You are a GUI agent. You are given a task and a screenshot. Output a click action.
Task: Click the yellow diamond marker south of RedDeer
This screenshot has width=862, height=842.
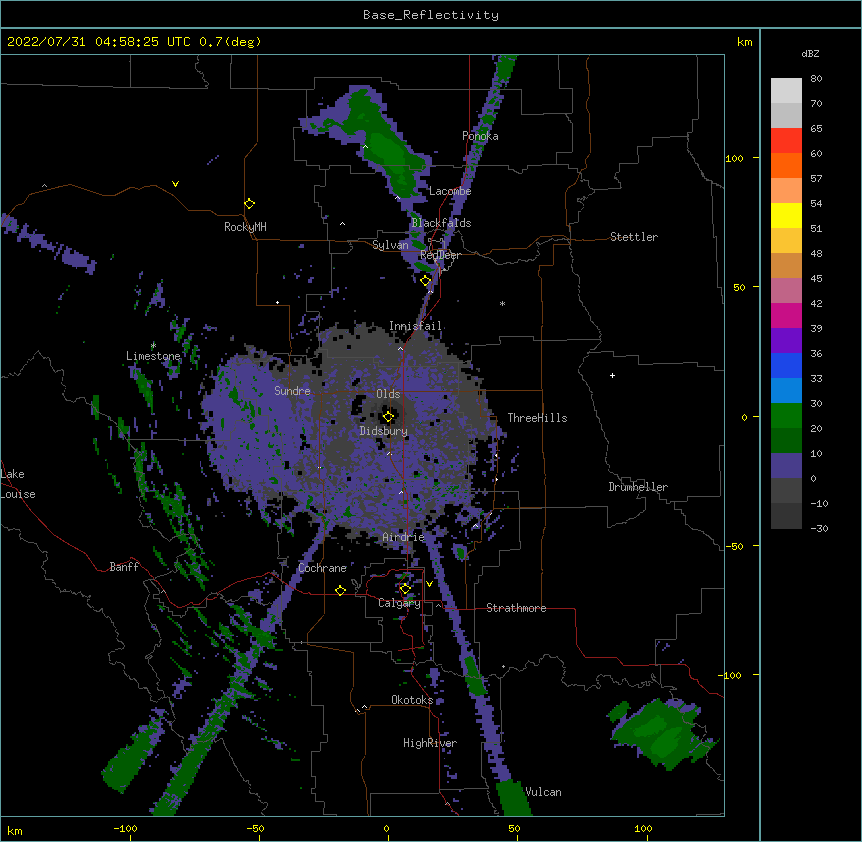pyautogui.click(x=426, y=281)
